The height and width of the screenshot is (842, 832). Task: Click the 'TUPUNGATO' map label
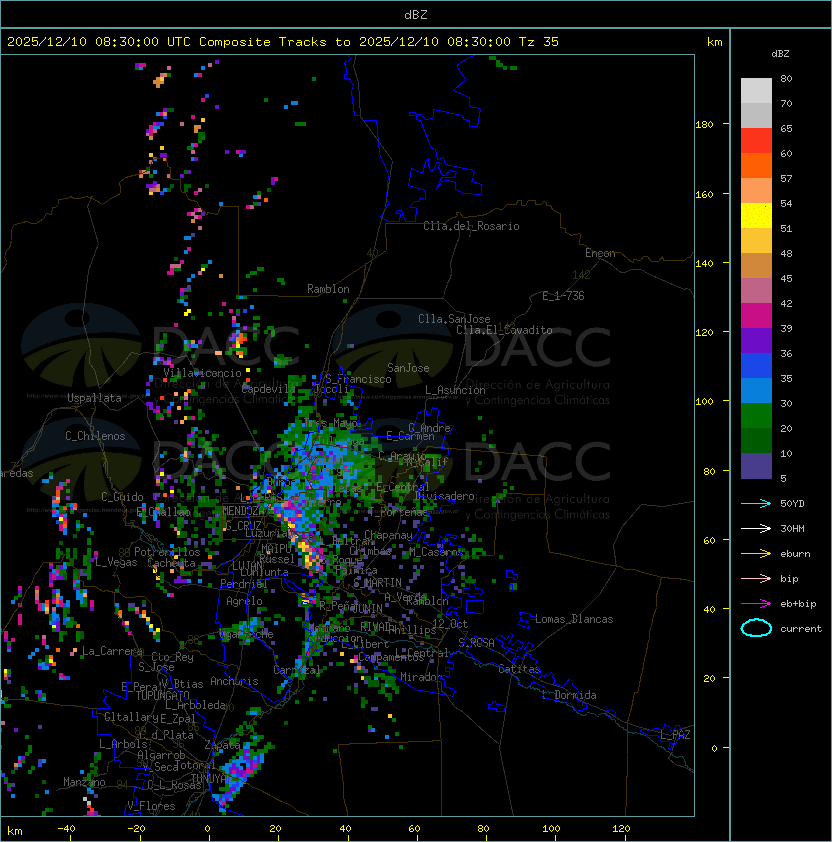coord(162,696)
